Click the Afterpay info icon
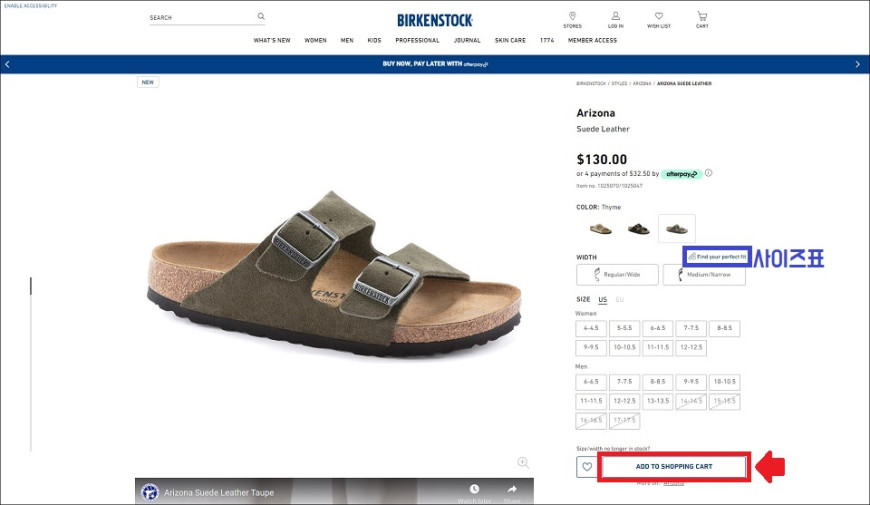This screenshot has width=870, height=505. coord(709,173)
